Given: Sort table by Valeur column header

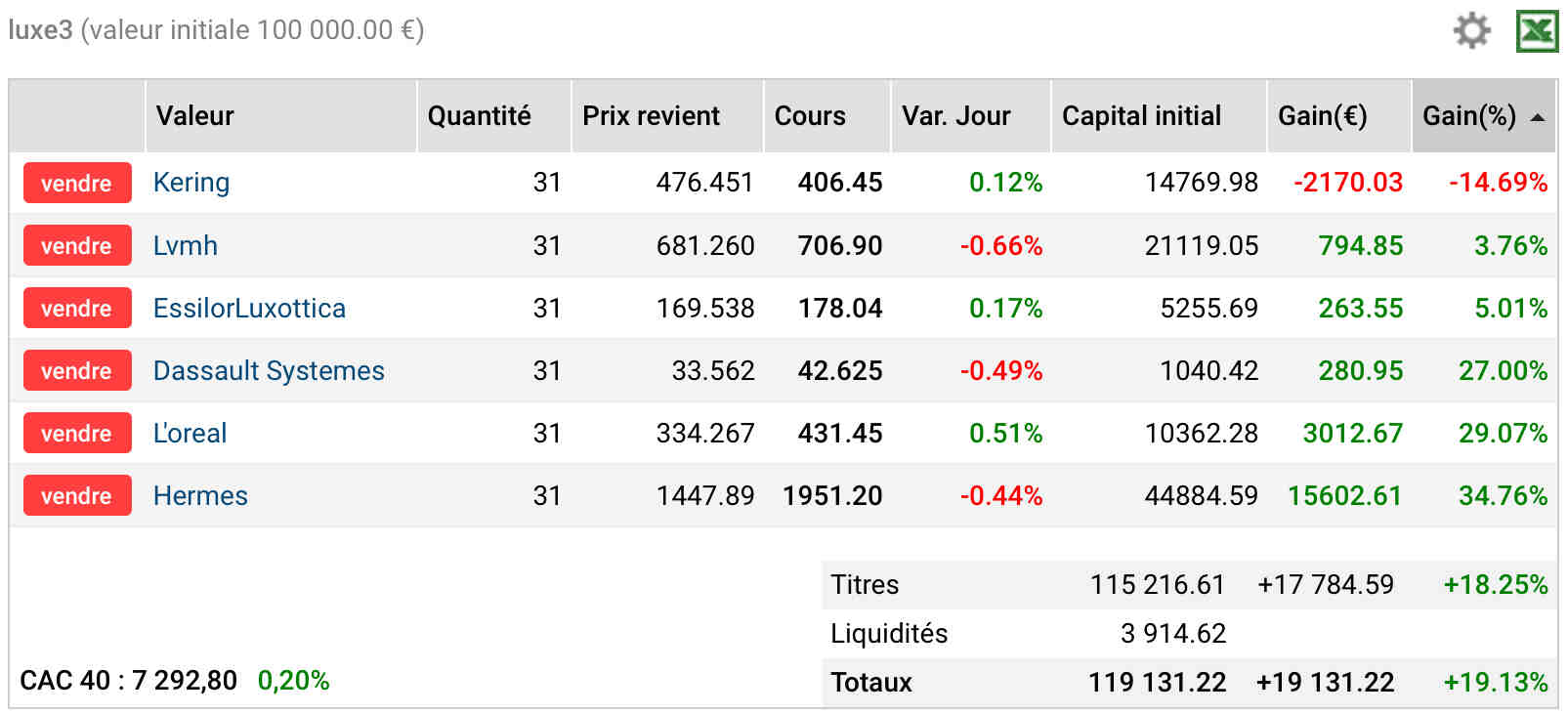Looking at the screenshot, I should click(281, 116).
